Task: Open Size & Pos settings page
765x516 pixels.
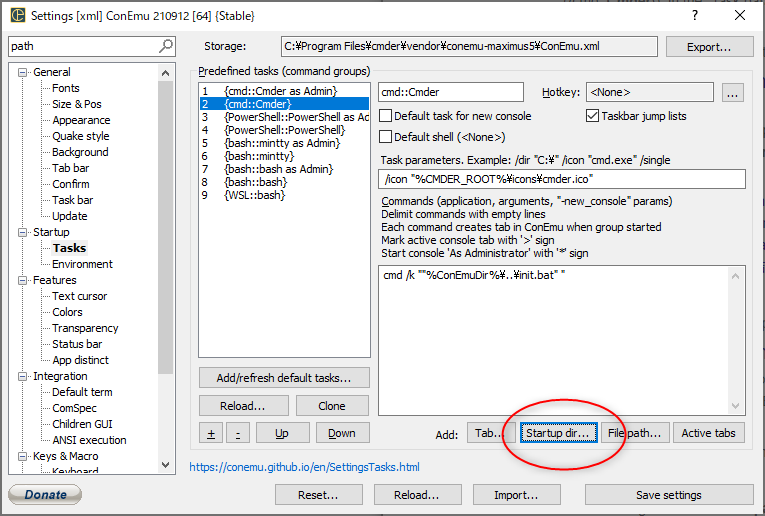Action: [77, 104]
